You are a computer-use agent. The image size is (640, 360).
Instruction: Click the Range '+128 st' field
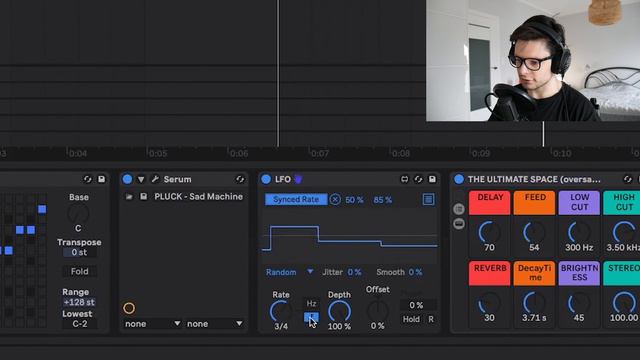pyautogui.click(x=80, y=302)
